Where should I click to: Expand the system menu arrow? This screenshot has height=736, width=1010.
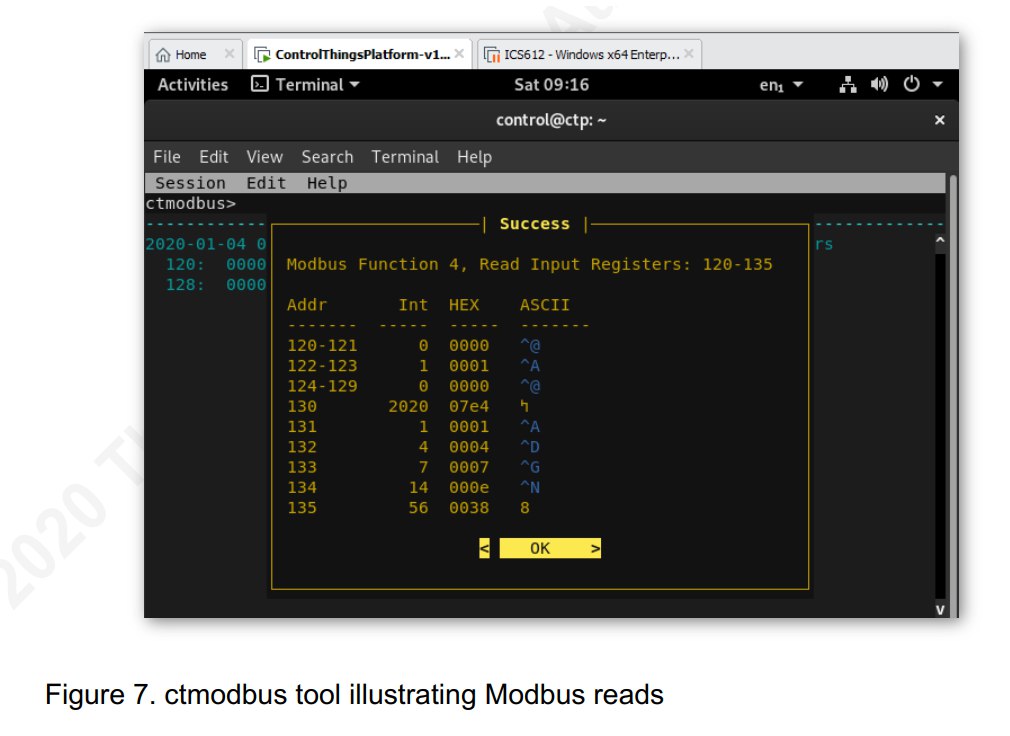click(x=937, y=84)
